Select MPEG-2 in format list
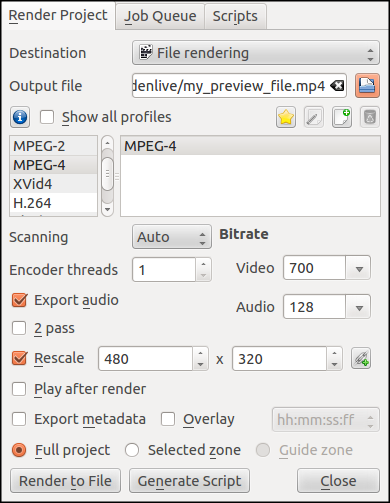Screen dimensions: 390x503 coord(53,146)
